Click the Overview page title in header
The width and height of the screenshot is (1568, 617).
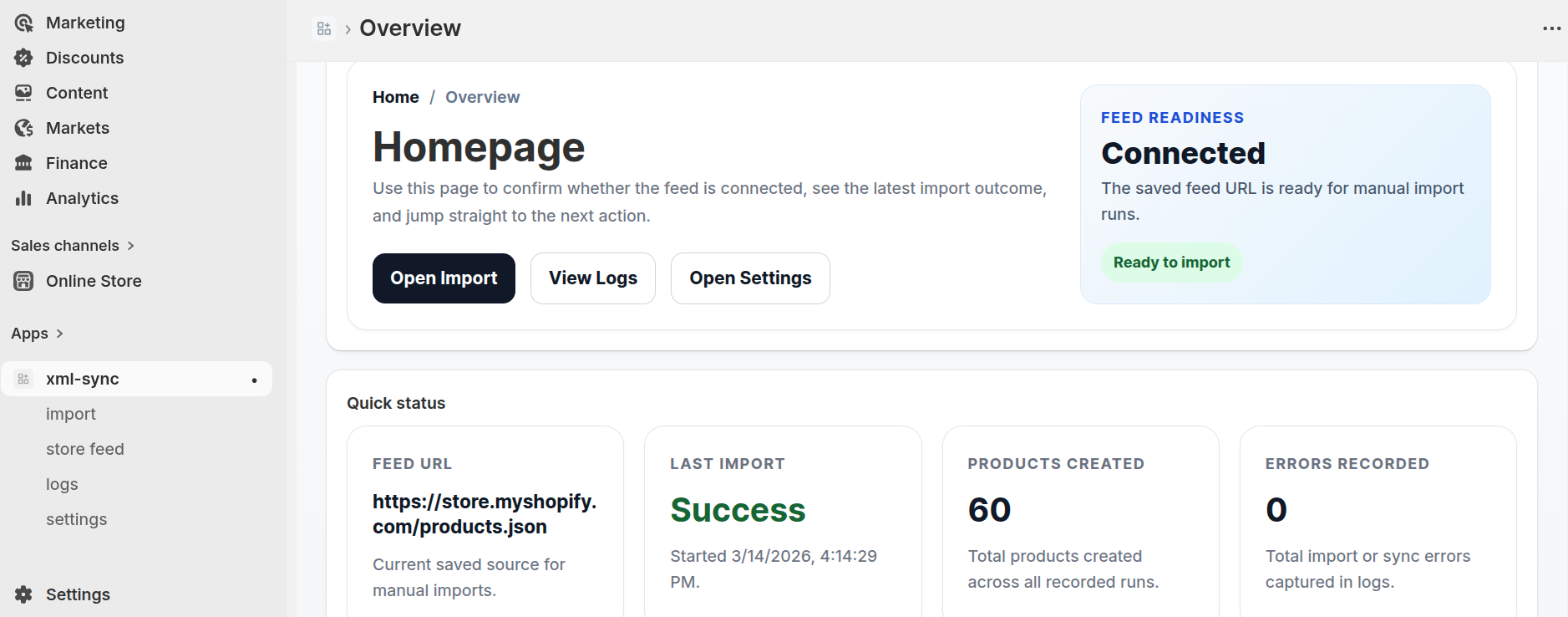click(x=410, y=28)
